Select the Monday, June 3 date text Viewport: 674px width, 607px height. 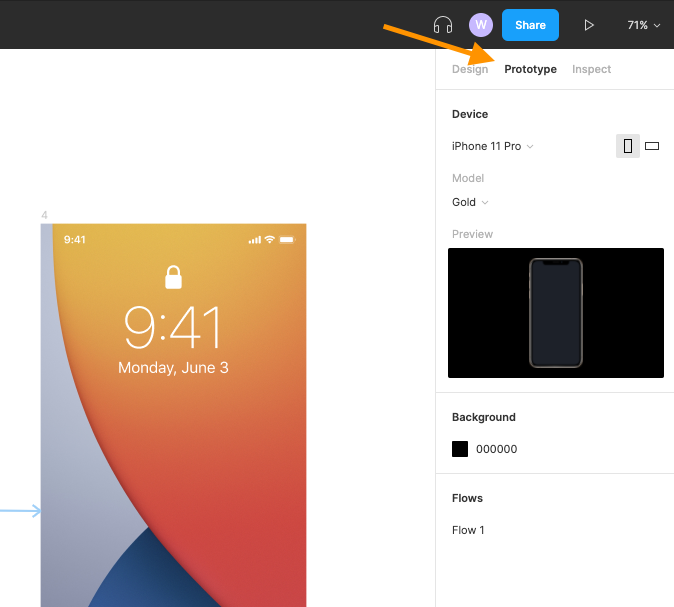pos(173,368)
